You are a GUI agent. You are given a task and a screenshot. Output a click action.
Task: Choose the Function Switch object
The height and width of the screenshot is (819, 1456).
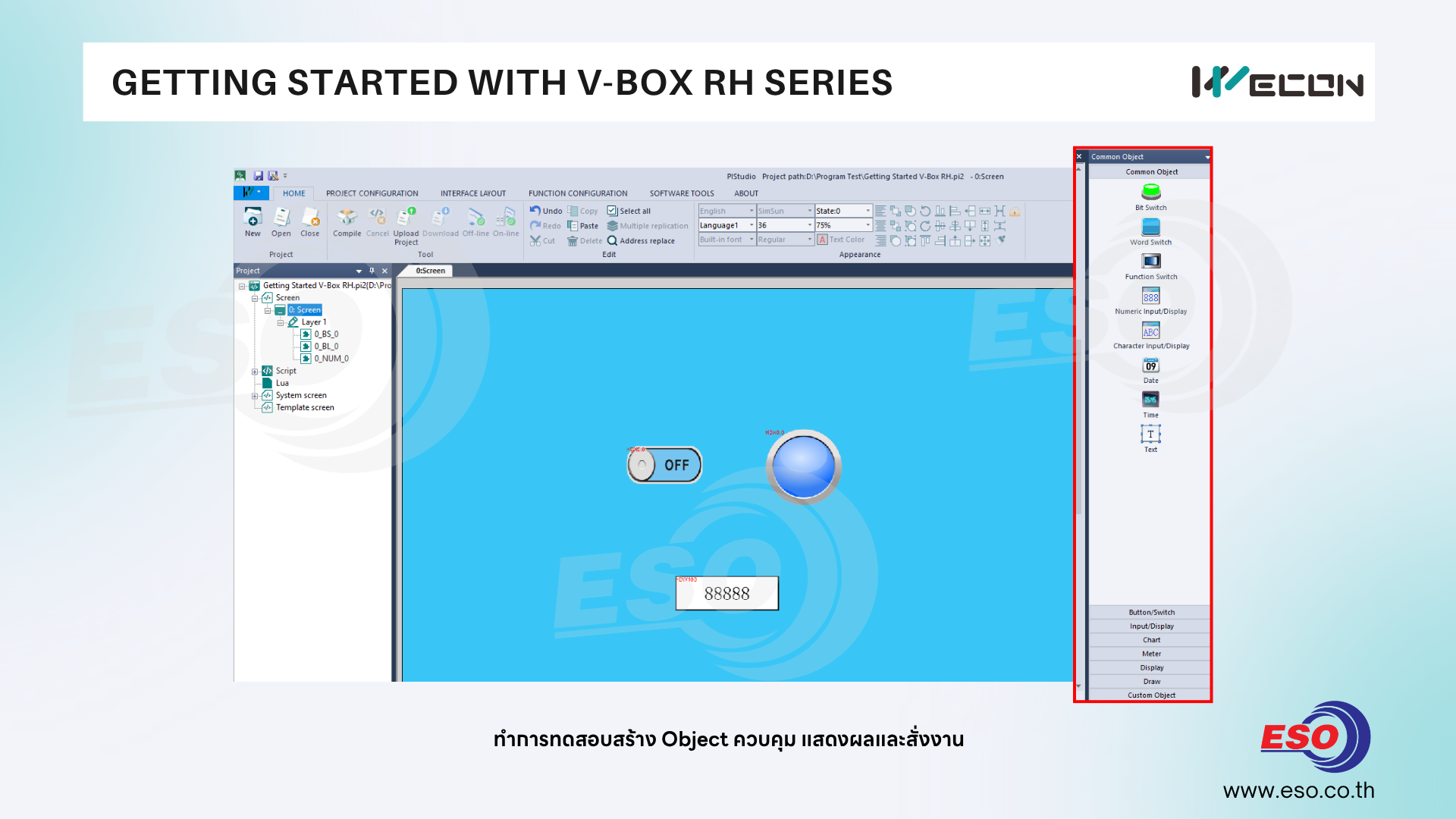click(x=1150, y=262)
